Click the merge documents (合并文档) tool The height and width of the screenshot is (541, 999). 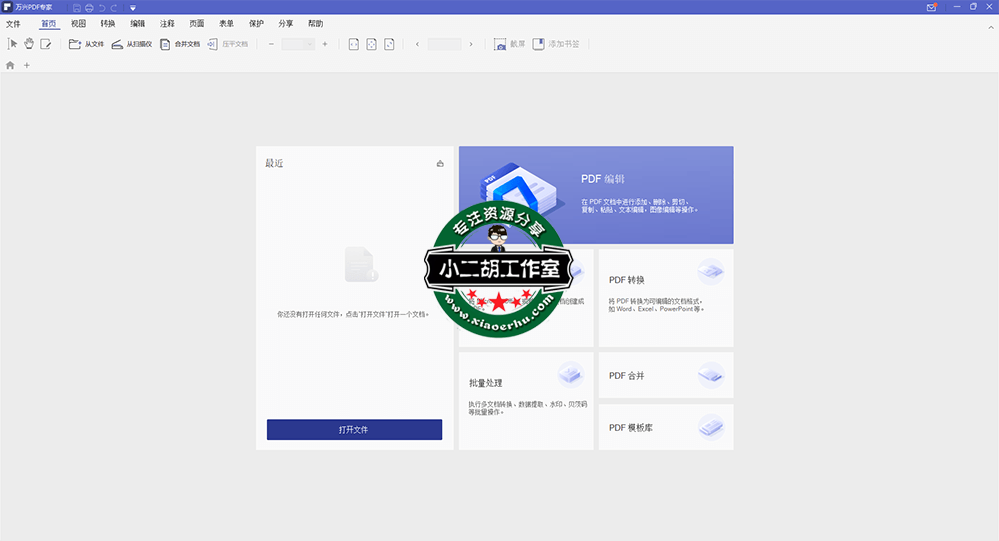pos(180,44)
